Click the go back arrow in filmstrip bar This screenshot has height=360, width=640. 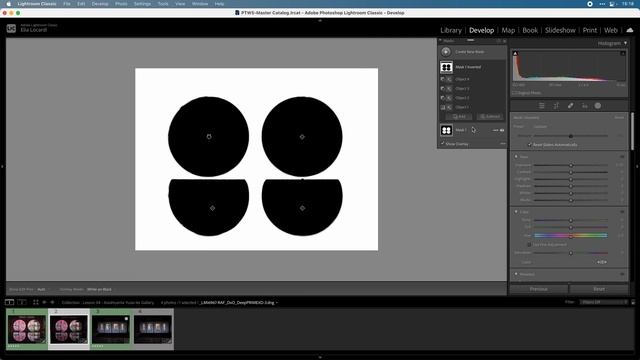[x=44, y=302]
